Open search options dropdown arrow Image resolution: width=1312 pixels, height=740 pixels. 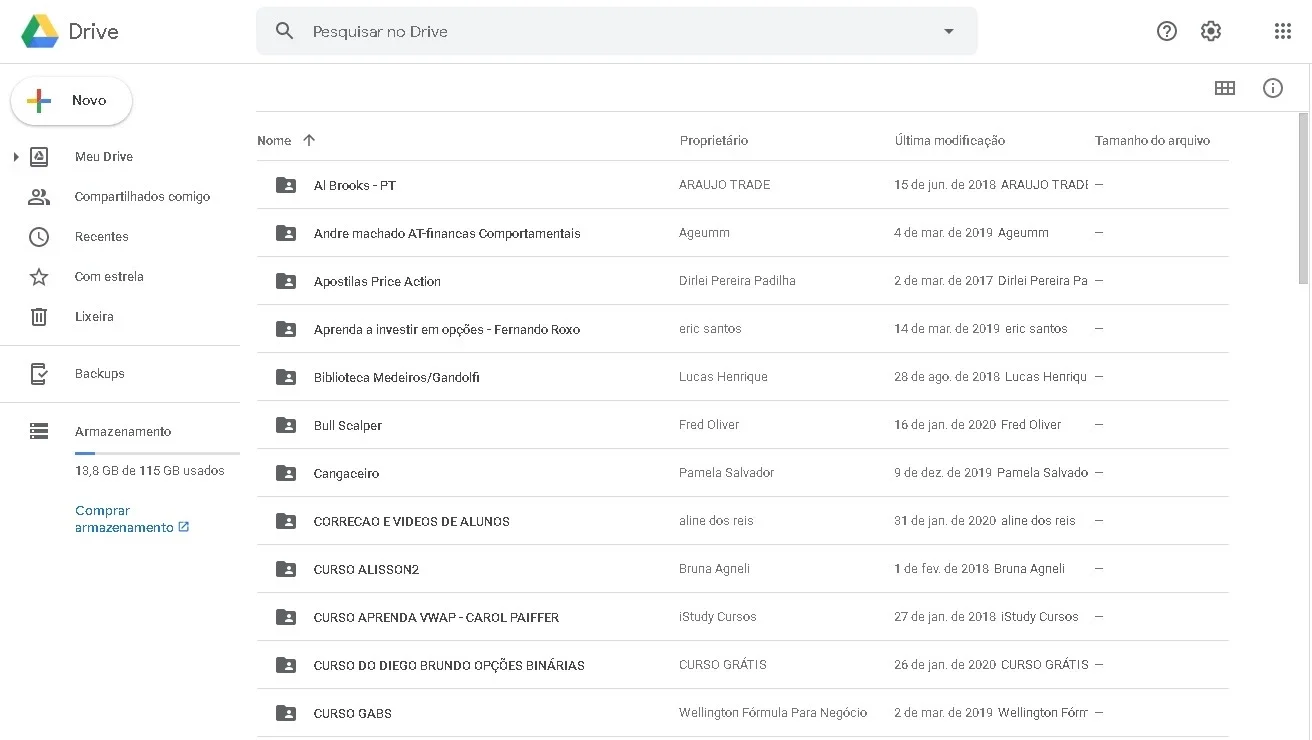coord(949,31)
